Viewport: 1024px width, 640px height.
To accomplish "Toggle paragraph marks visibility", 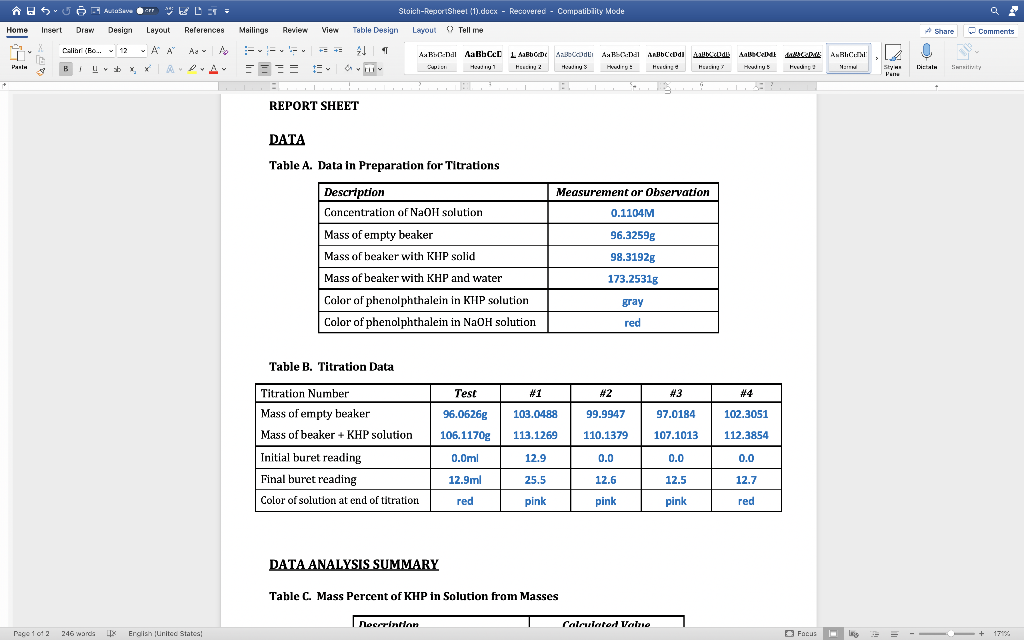I will click(x=385, y=50).
